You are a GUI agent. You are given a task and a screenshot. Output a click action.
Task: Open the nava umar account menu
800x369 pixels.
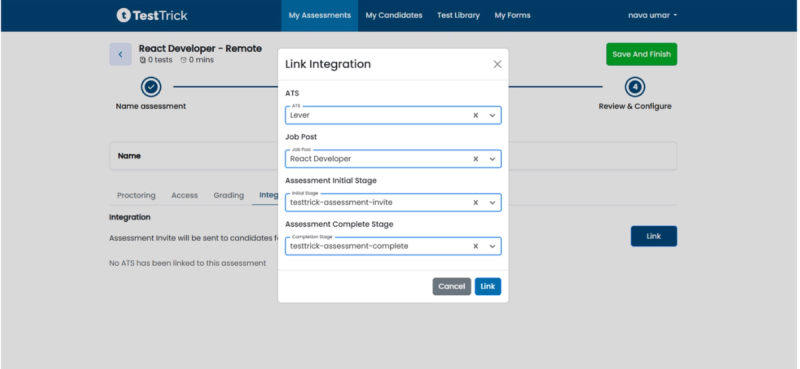coord(653,15)
